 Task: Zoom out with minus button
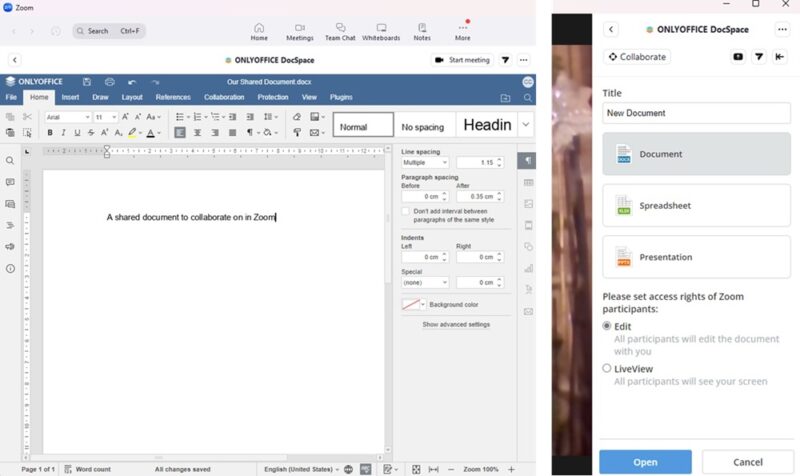[451, 469]
